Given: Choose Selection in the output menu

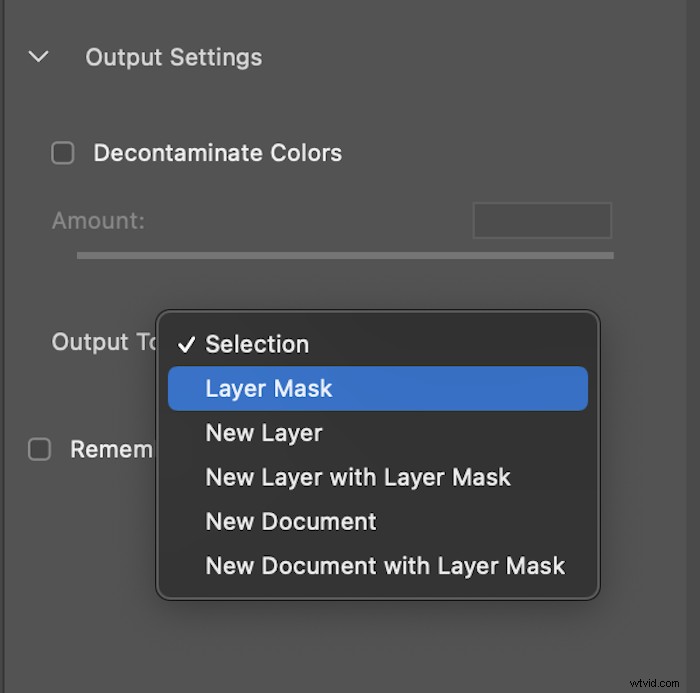Looking at the screenshot, I should coord(257,344).
